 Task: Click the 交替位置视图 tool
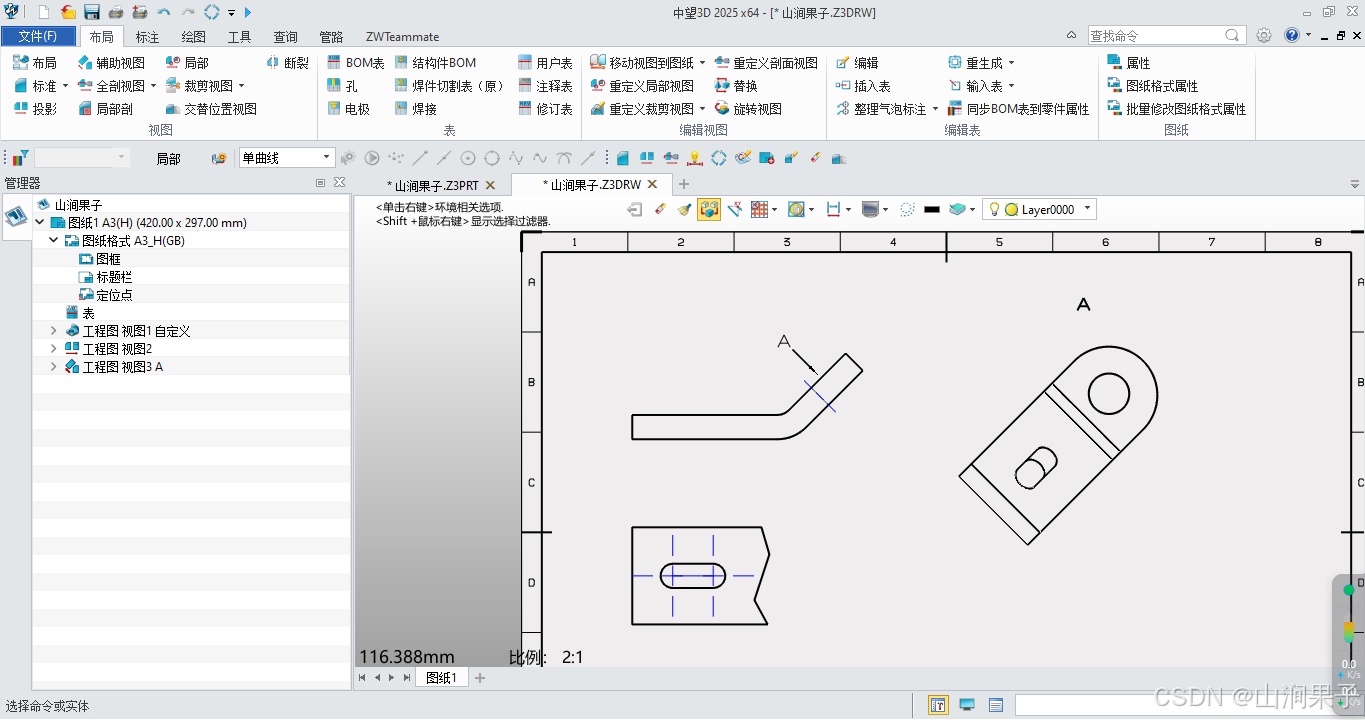tap(211, 109)
